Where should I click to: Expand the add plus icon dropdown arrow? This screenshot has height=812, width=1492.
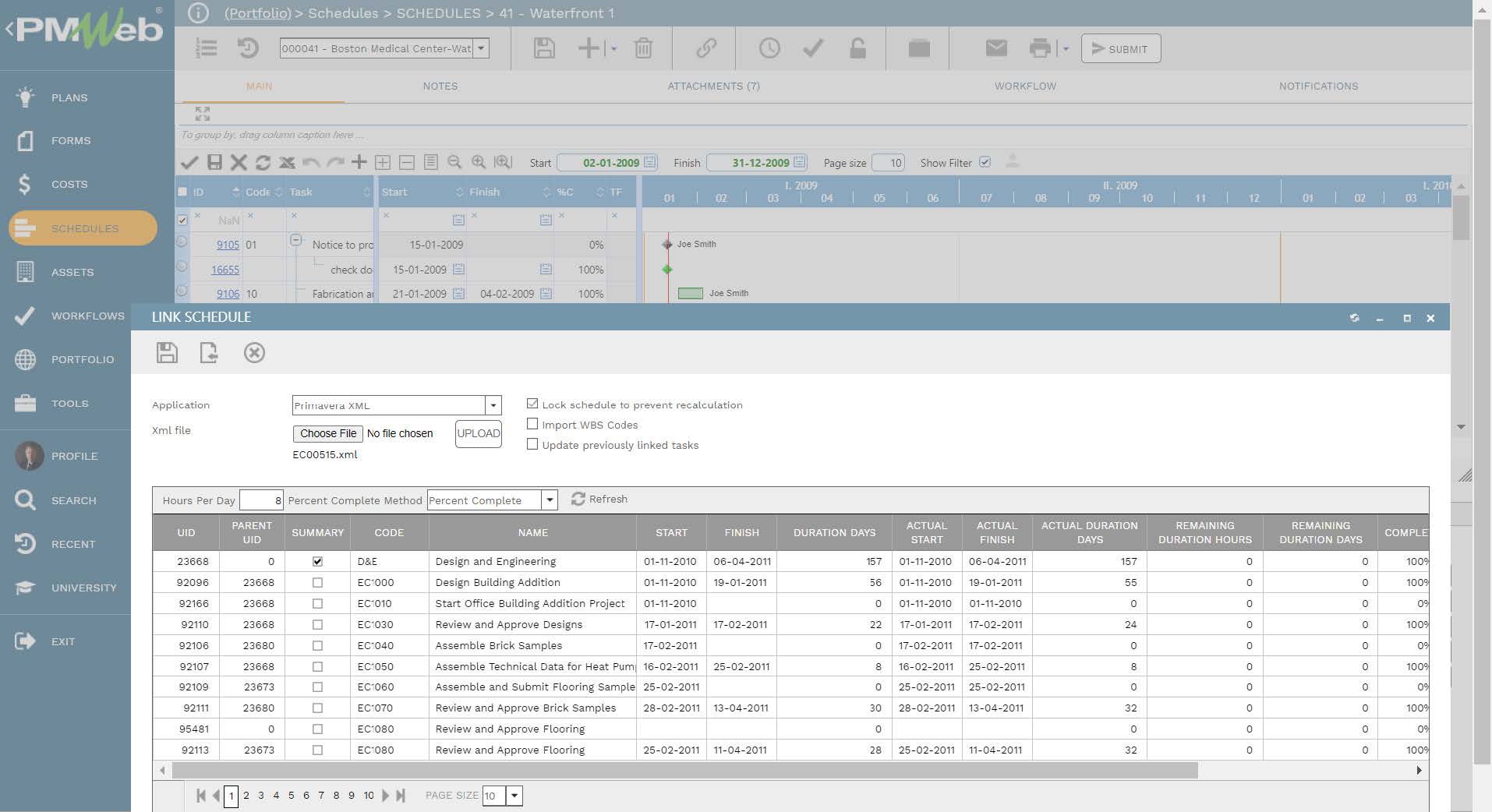coord(613,49)
